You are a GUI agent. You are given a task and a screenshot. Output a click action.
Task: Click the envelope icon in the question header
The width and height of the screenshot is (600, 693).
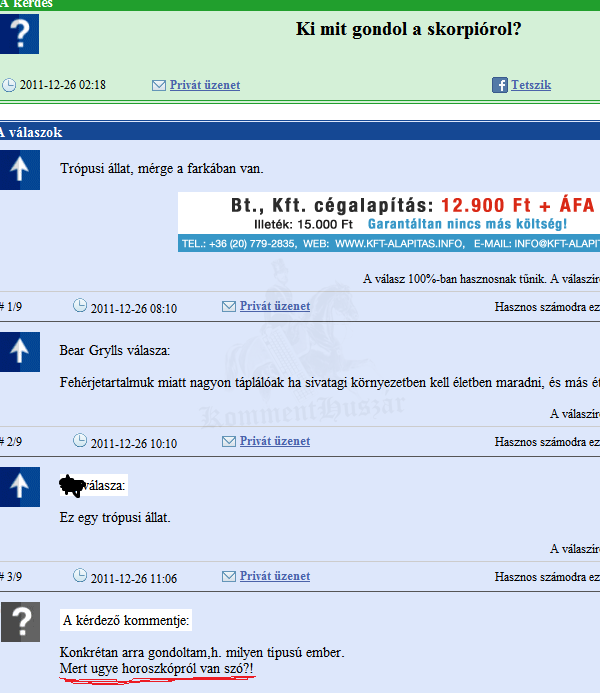(x=158, y=86)
